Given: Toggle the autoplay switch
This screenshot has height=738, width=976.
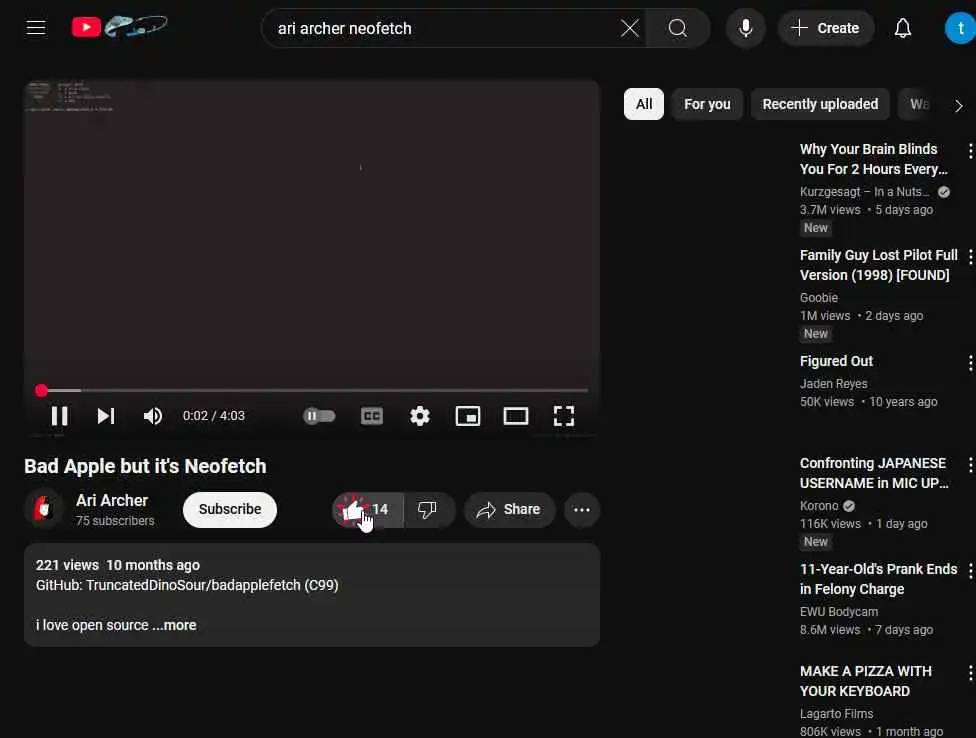Looking at the screenshot, I should (x=319, y=416).
